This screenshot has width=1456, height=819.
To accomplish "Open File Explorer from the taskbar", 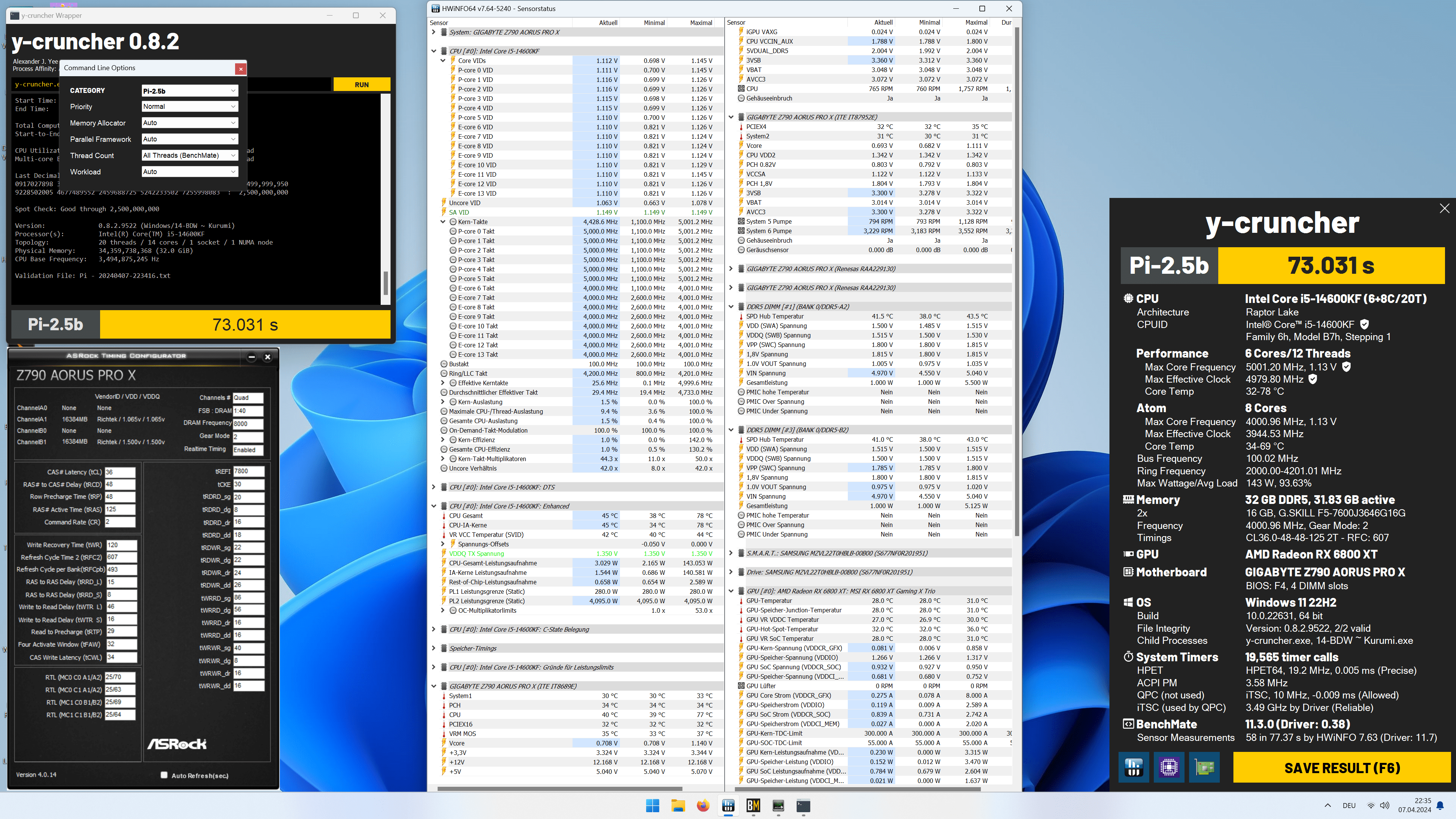I will click(678, 806).
